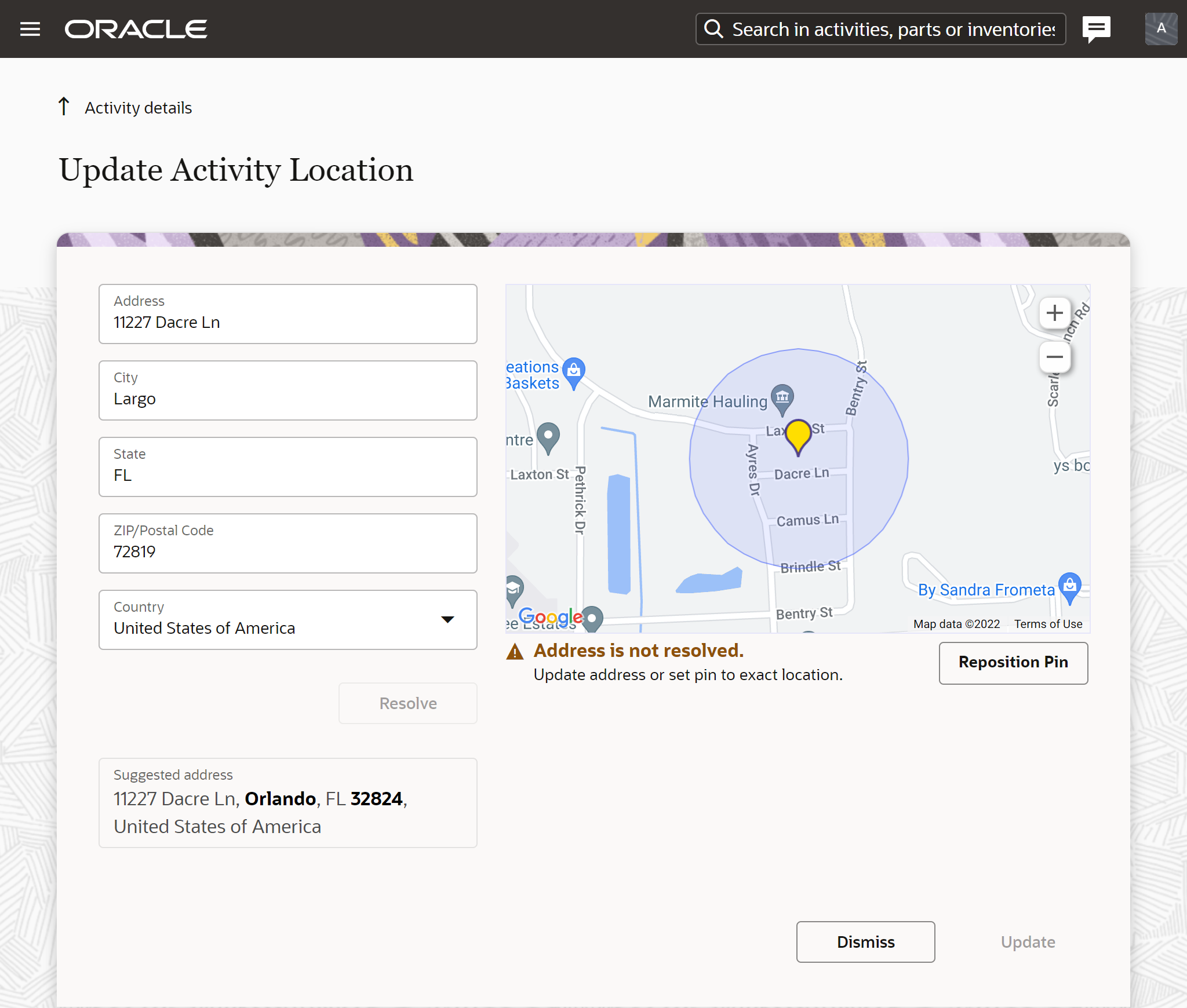
Task: Open the Terms of Use link
Action: [x=1048, y=624]
